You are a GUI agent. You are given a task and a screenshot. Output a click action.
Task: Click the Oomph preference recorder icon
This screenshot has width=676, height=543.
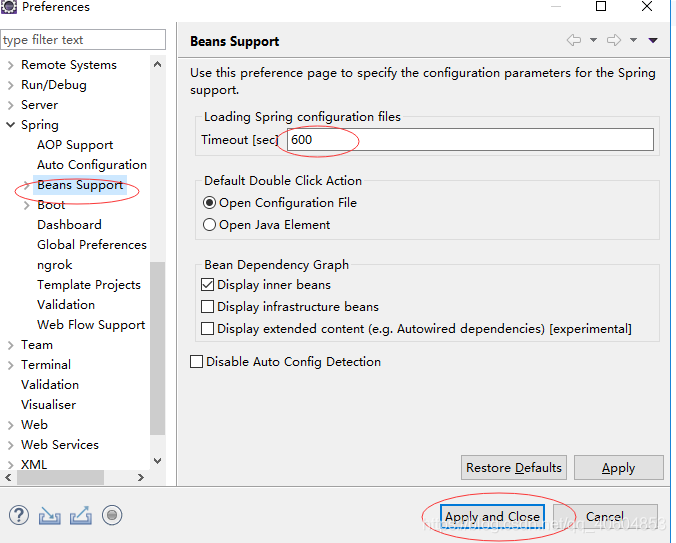(112, 515)
